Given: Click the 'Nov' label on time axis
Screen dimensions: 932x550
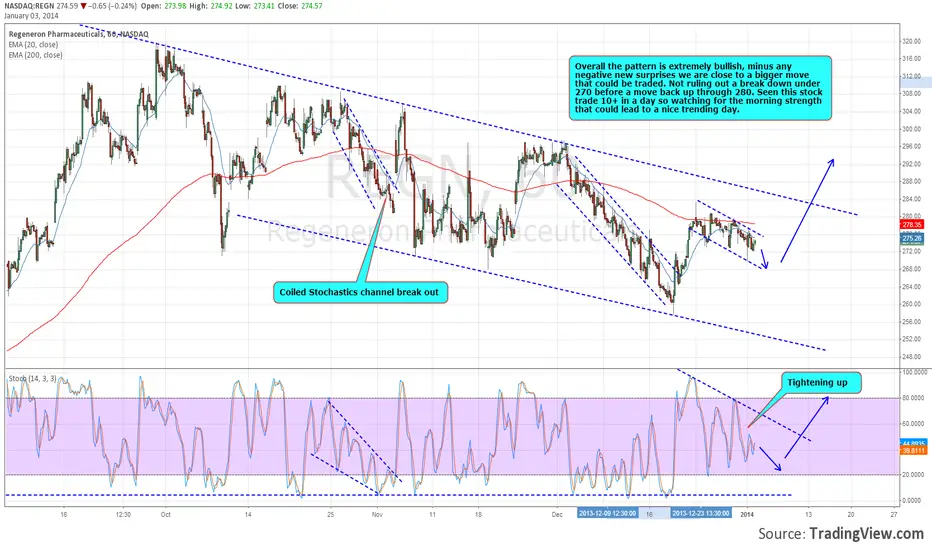Looking at the screenshot, I should (377, 514).
